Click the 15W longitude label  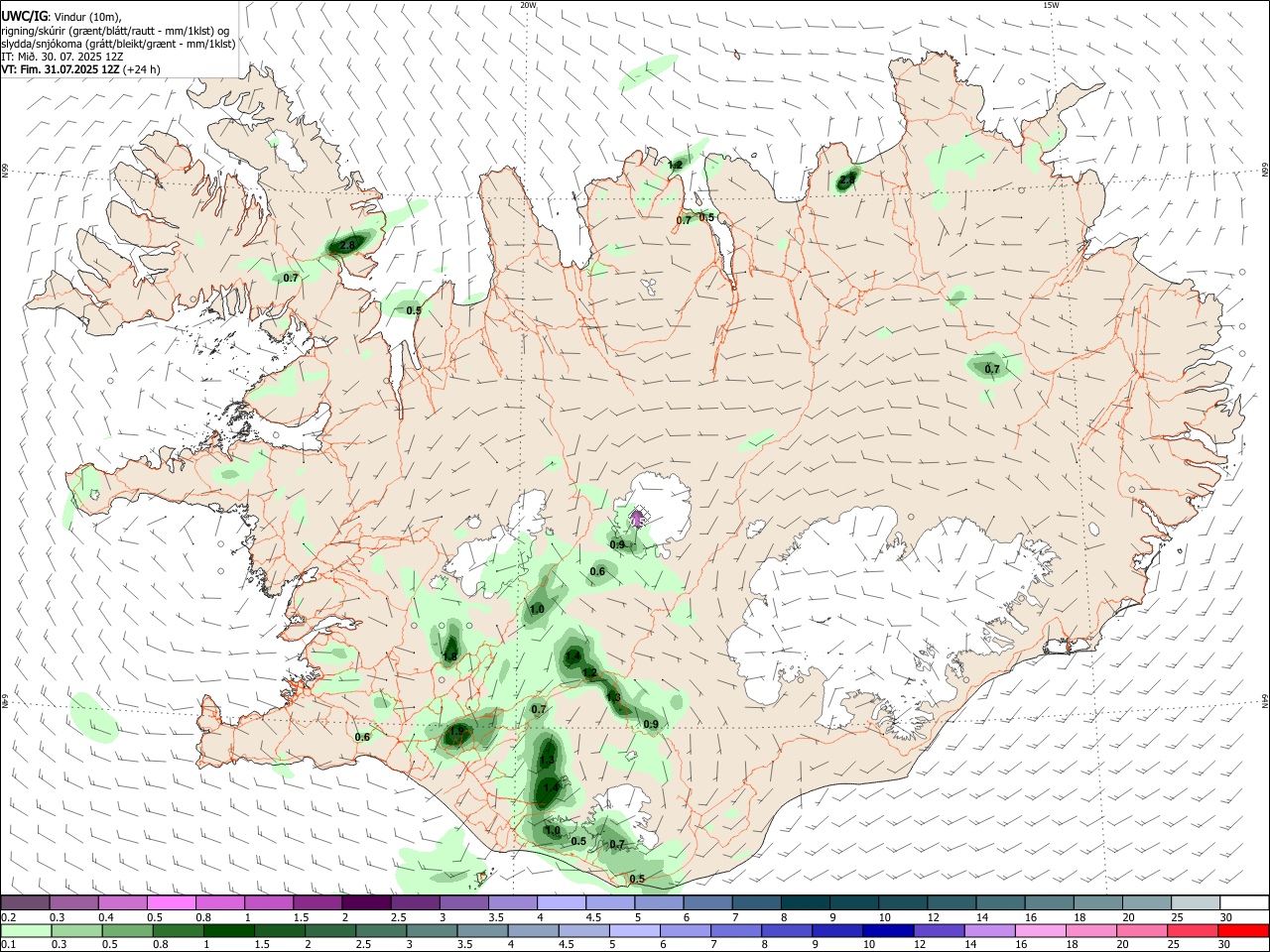[1051, 5]
